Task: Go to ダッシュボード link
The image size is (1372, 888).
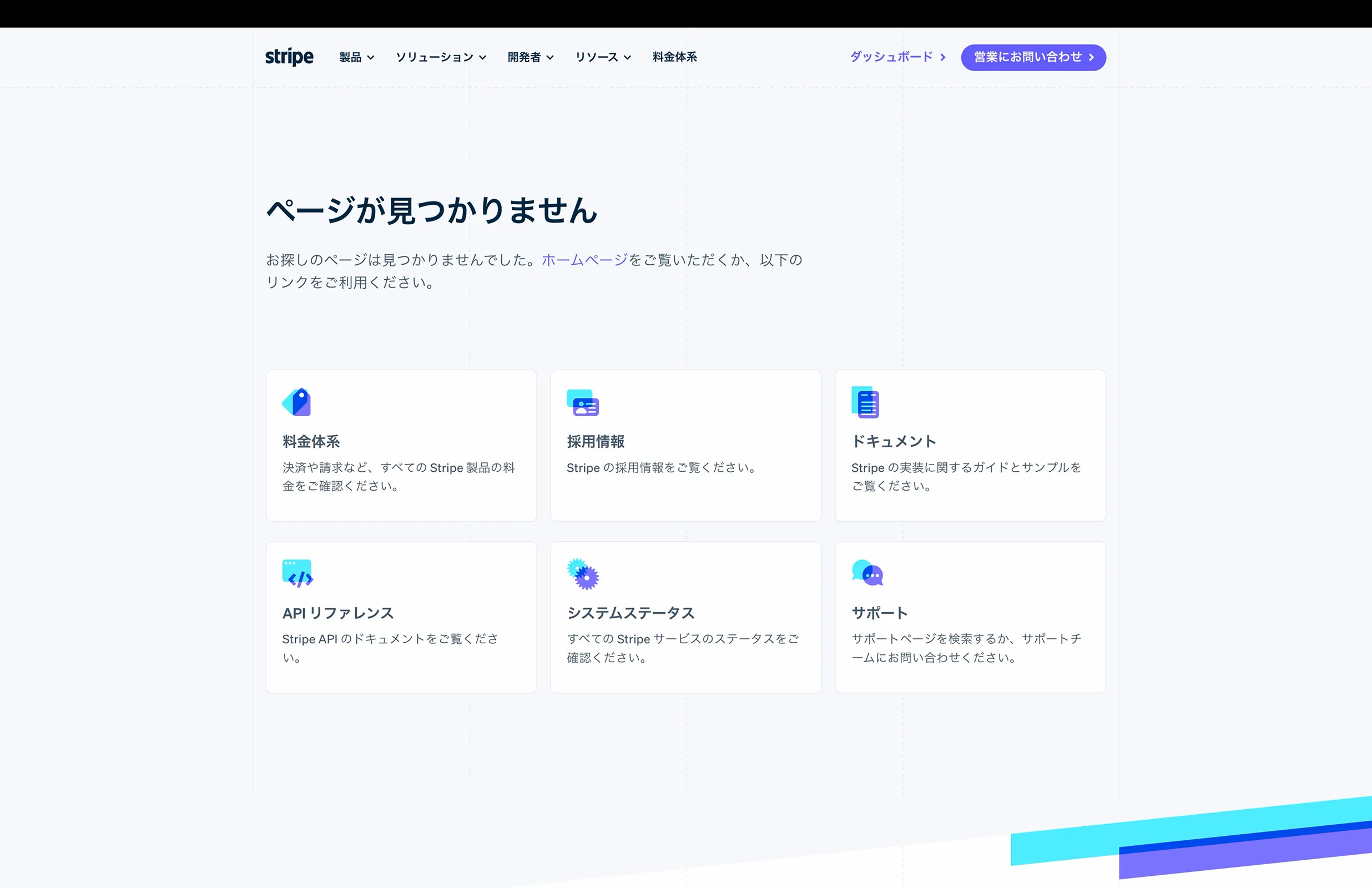Action: click(897, 57)
